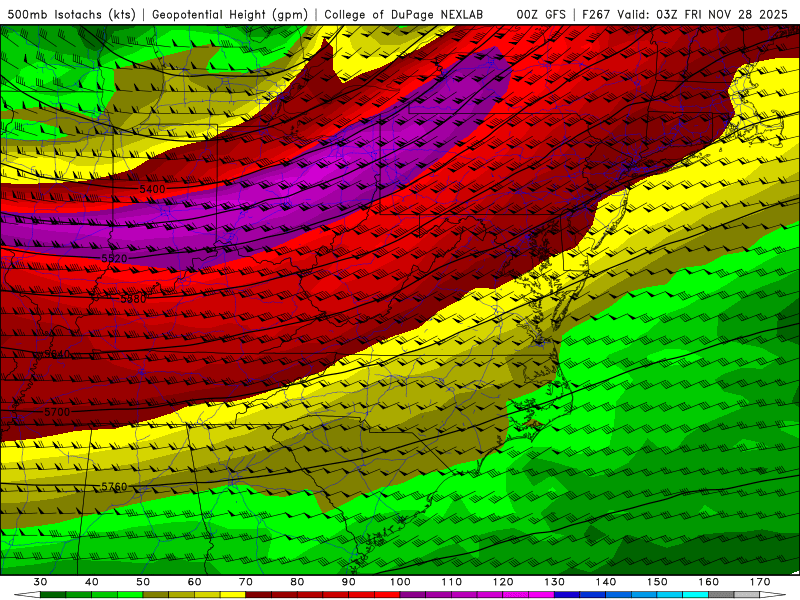Image resolution: width=800 pixels, height=600 pixels.
Task: Click the white right arrow cap of the color bar
Action: pyautogui.click(x=773, y=595)
